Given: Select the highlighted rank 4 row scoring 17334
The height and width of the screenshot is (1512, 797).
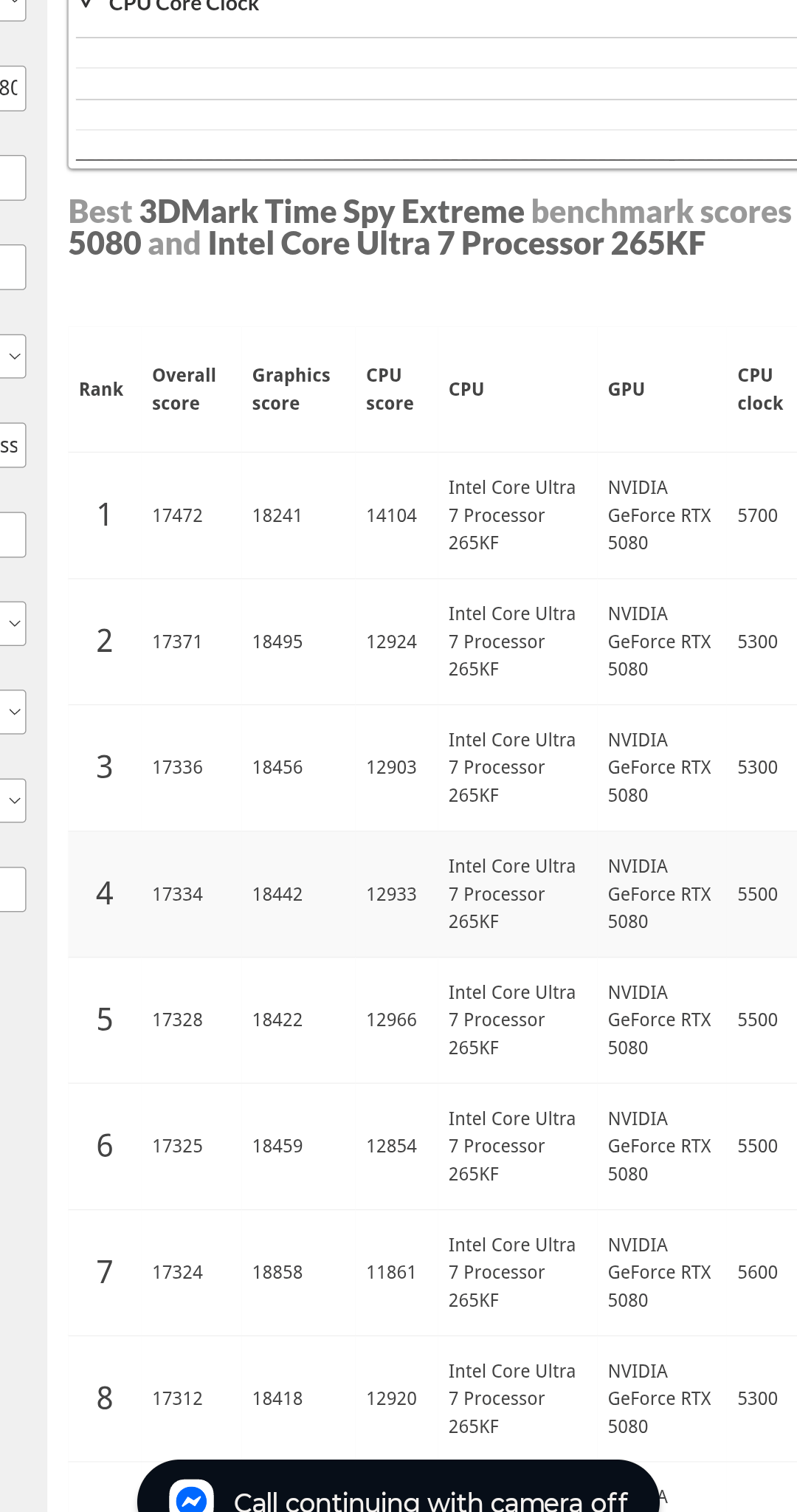Looking at the screenshot, I should (432, 894).
